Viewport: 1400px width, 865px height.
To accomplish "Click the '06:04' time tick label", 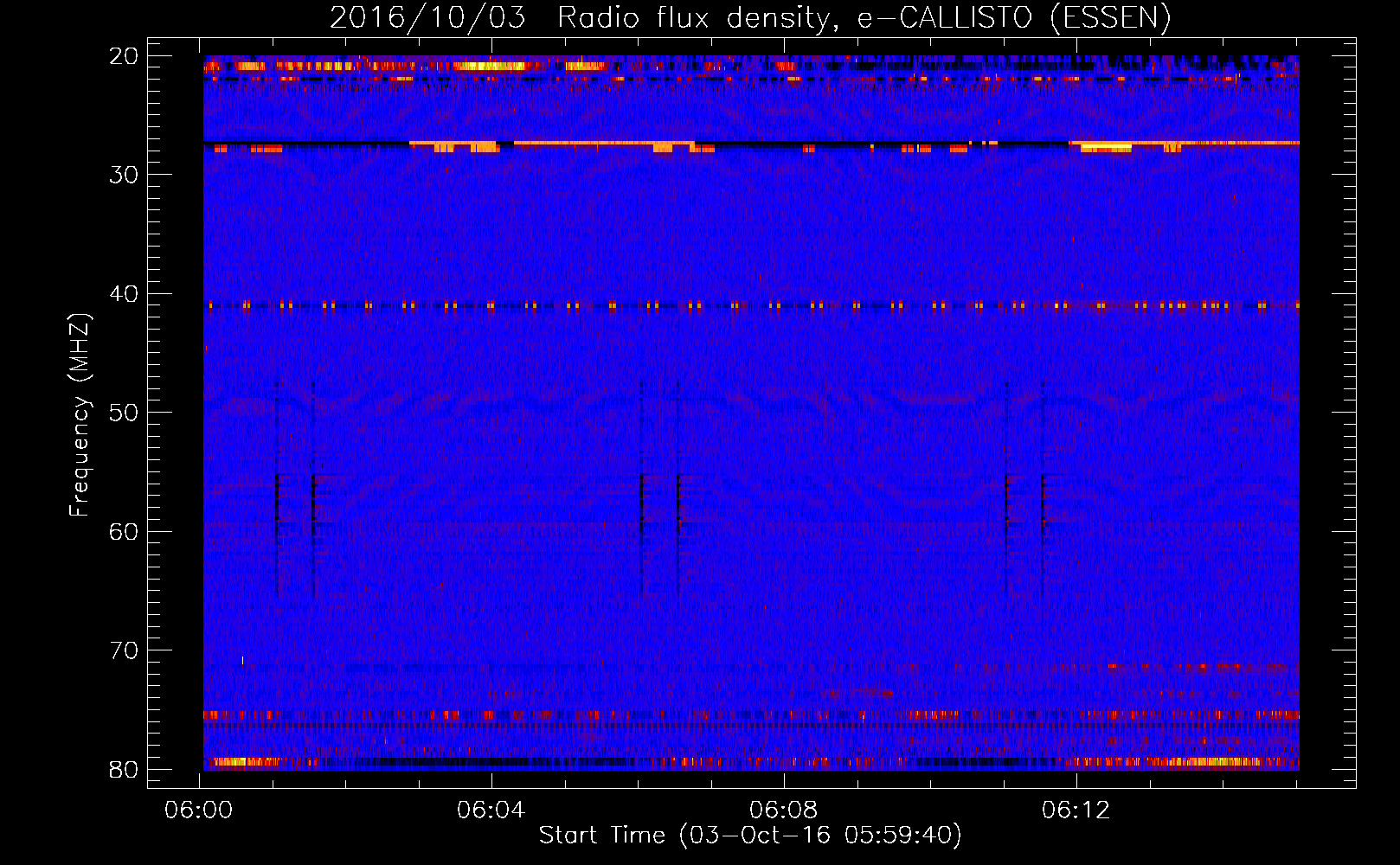I will click(x=491, y=810).
